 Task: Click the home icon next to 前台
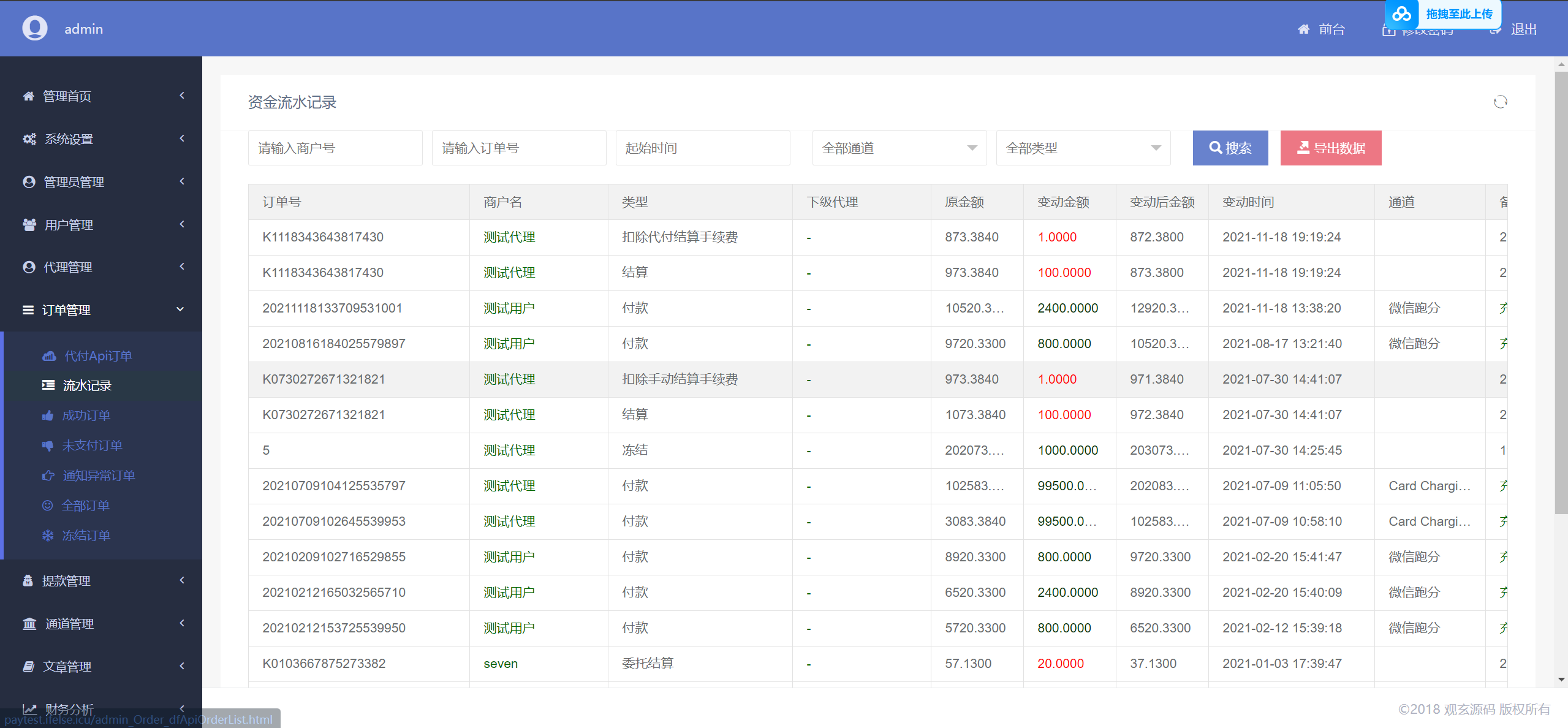(1303, 29)
